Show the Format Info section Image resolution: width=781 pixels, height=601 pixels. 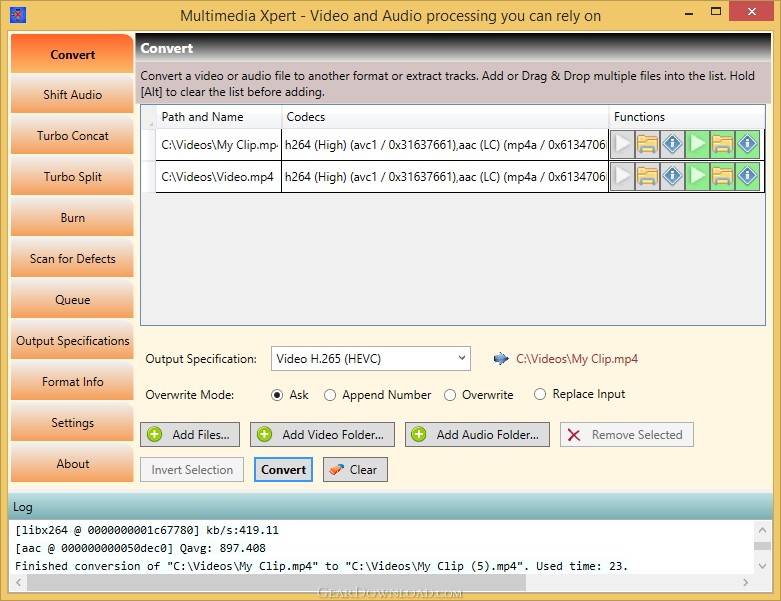(x=72, y=381)
